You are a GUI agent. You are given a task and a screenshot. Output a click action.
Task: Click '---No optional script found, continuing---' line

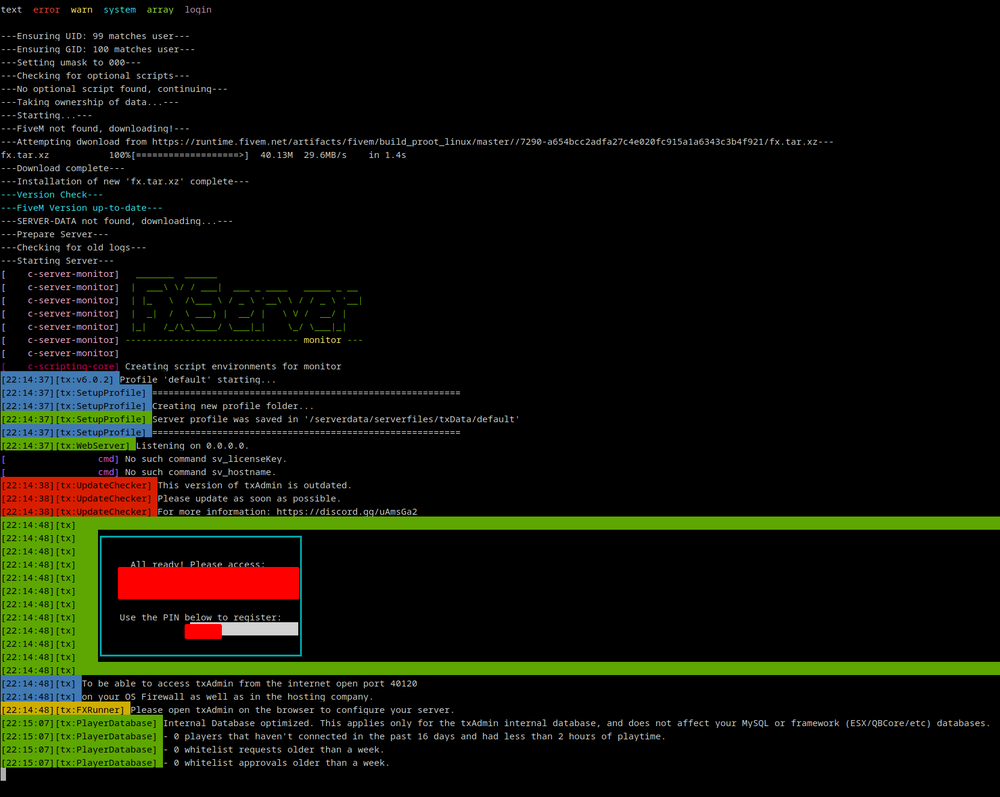pyautogui.click(x=114, y=89)
